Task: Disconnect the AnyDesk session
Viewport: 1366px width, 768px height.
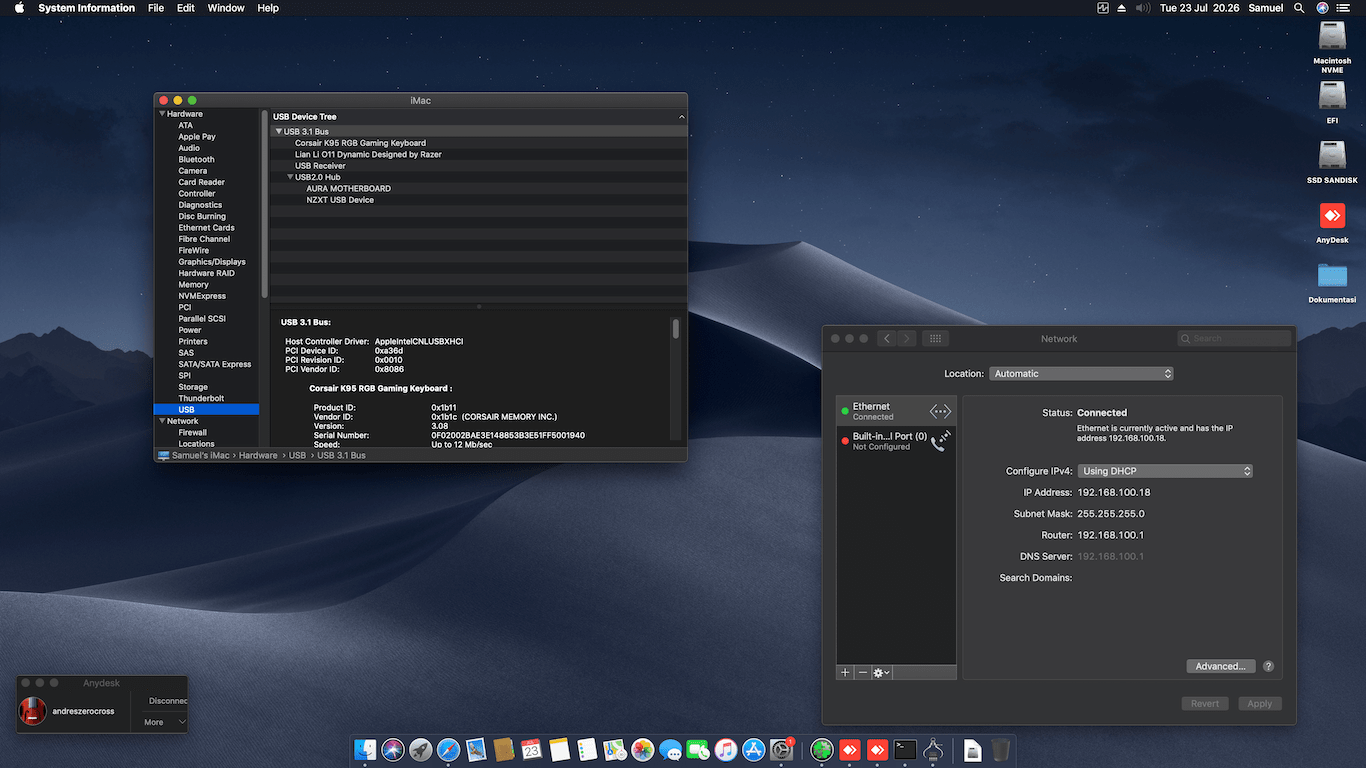Action: [168, 701]
